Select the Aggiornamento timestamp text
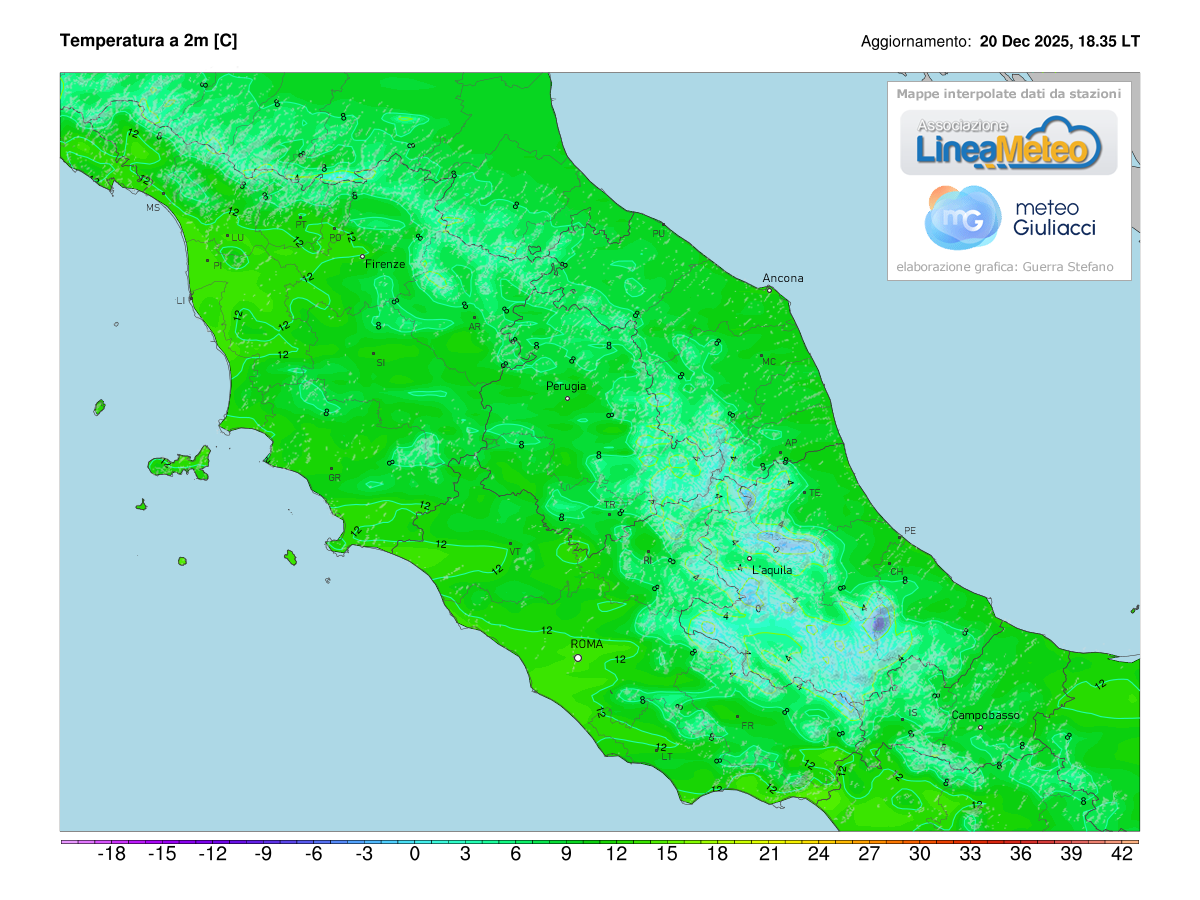The height and width of the screenshot is (900, 1200). tap(999, 42)
